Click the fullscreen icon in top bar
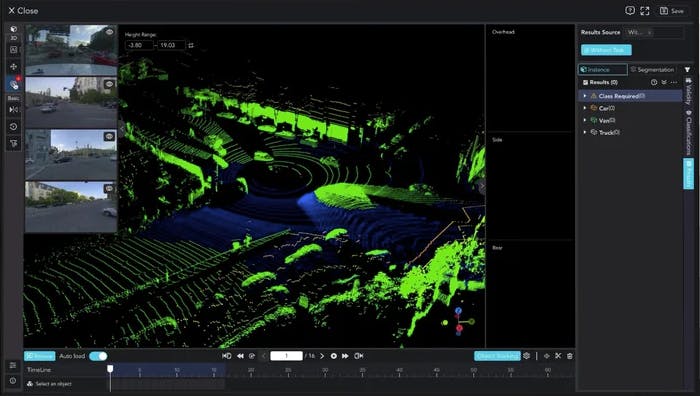Image resolution: width=700 pixels, height=396 pixels. point(644,11)
